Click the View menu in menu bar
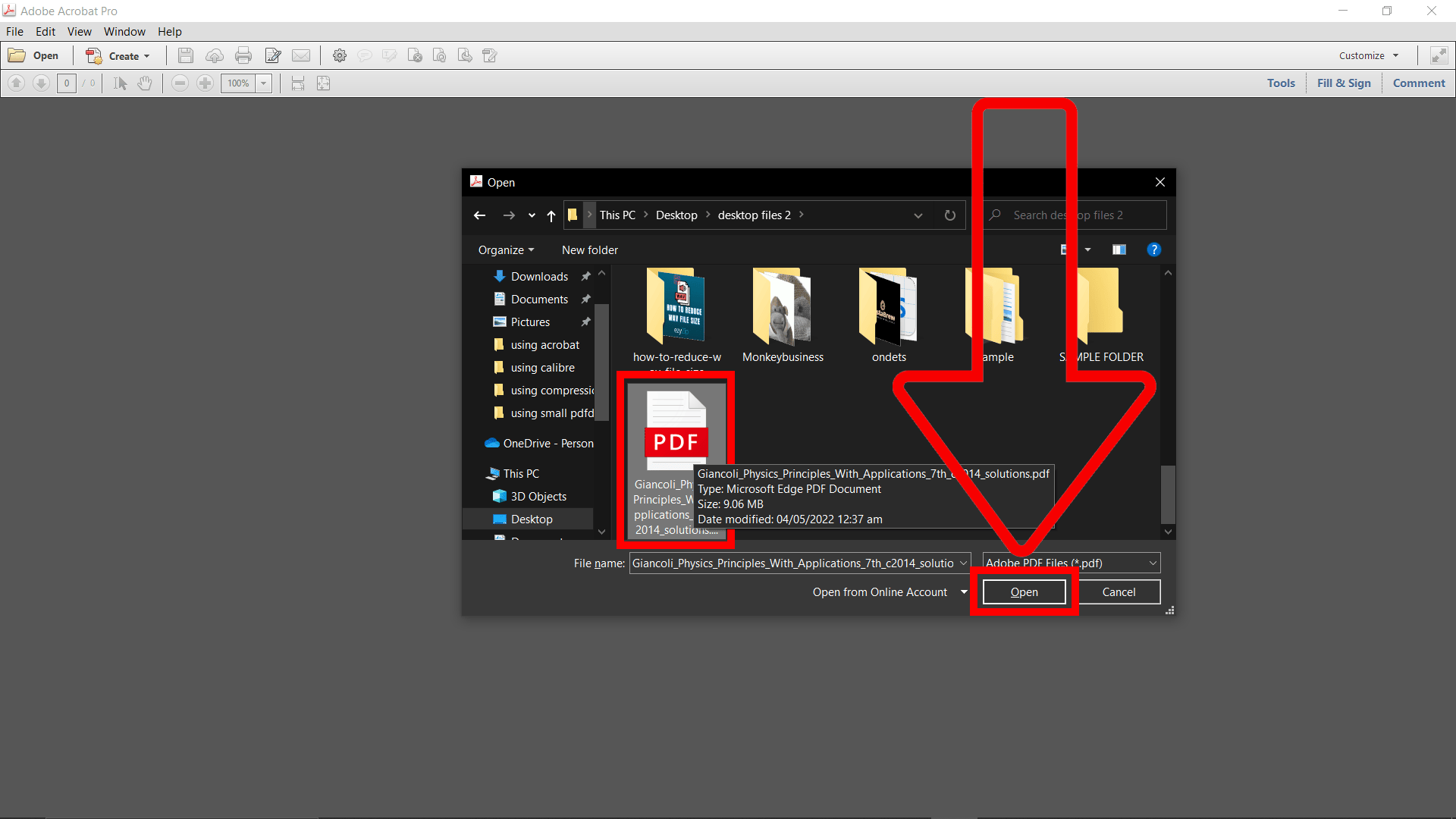Viewport: 1456px width, 819px height. [x=77, y=31]
